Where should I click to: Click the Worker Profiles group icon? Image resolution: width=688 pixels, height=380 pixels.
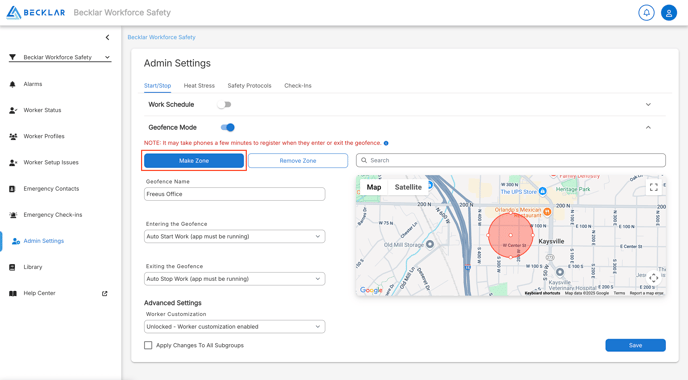point(13,136)
